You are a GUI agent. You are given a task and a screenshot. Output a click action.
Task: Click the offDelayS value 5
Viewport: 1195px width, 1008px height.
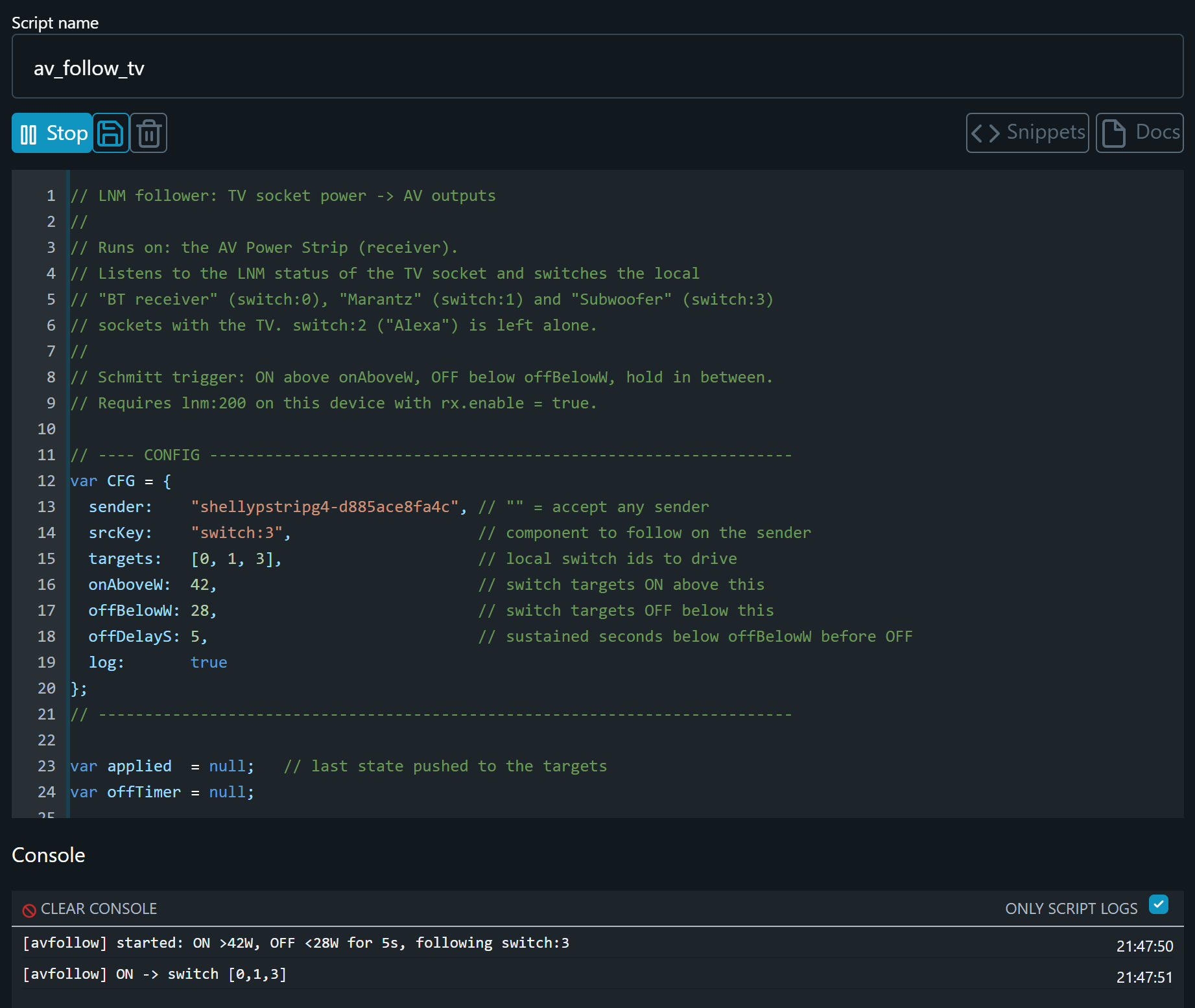pos(195,637)
